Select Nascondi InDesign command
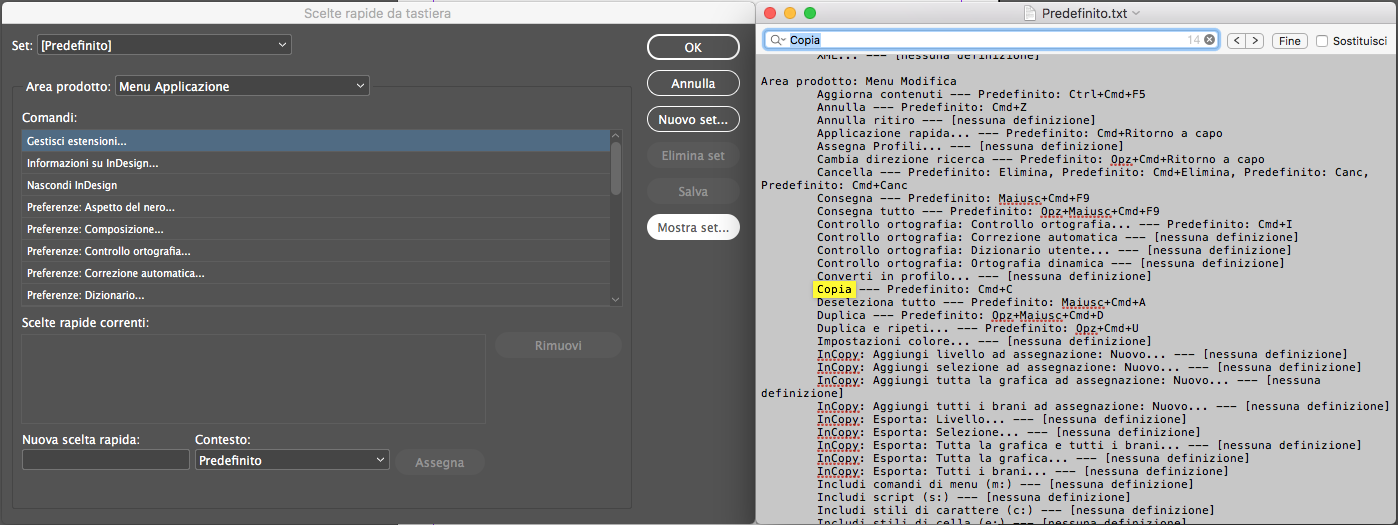The height and width of the screenshot is (525, 1398). (315, 185)
